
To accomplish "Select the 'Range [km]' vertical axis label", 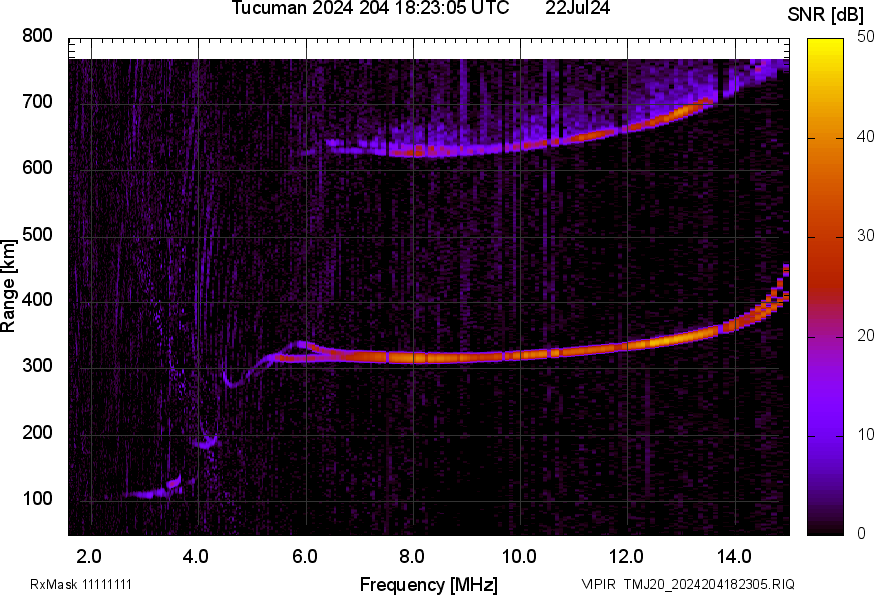I will [9, 292].
